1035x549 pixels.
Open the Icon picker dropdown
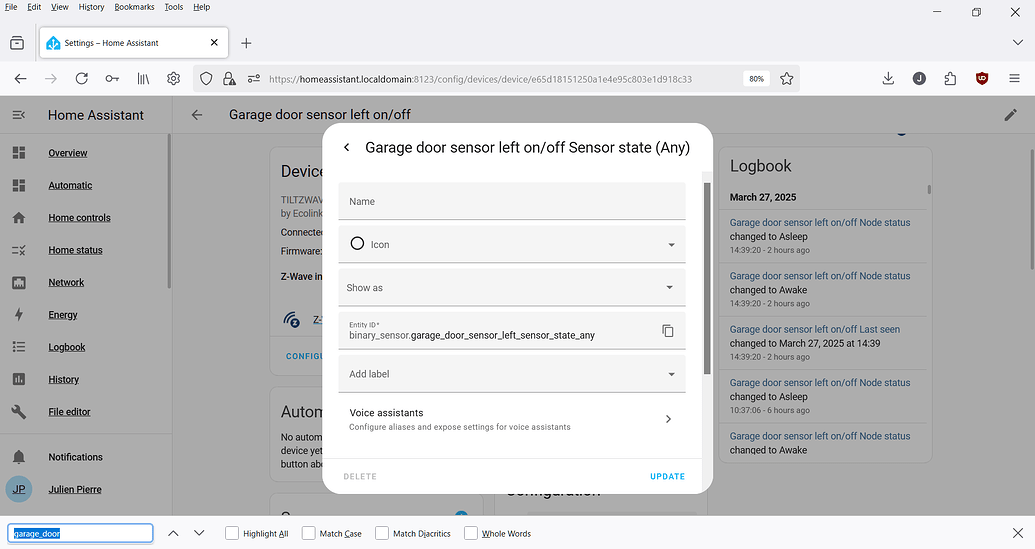click(x=512, y=244)
